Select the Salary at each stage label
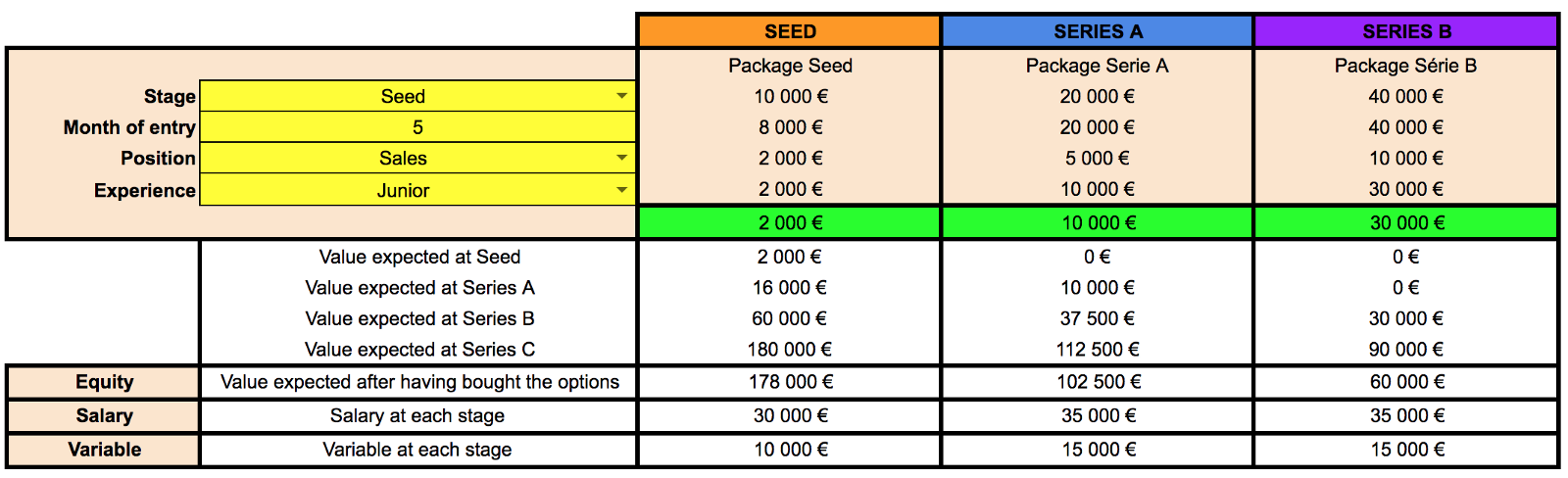1568x478 pixels. [417, 415]
